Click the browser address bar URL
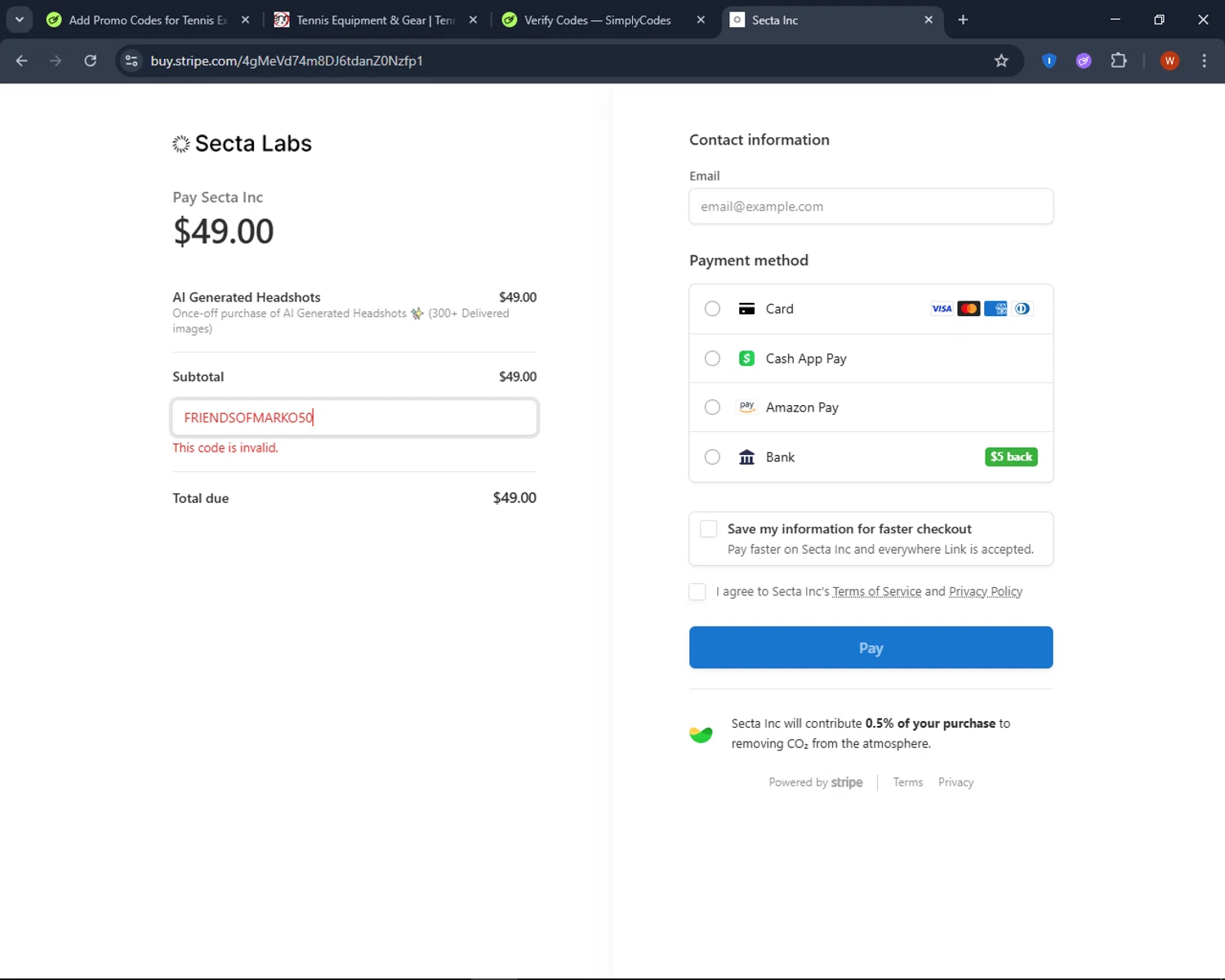Viewport: 1225px width, 980px height. pos(287,60)
